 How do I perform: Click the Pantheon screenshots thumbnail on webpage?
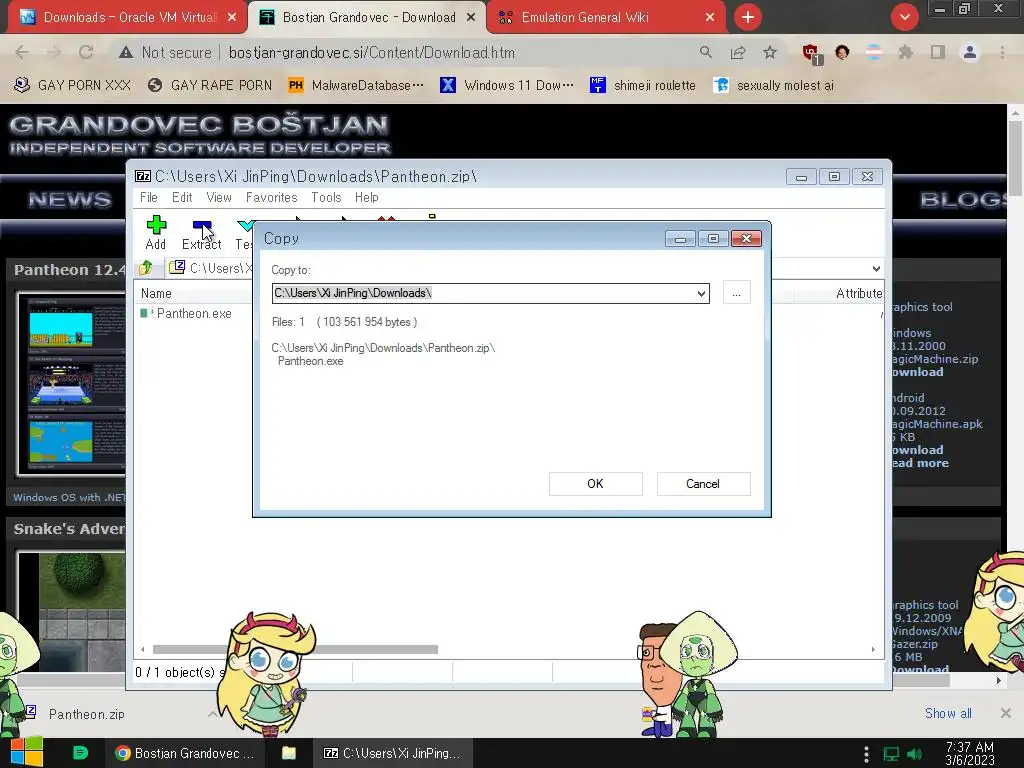click(x=72, y=384)
